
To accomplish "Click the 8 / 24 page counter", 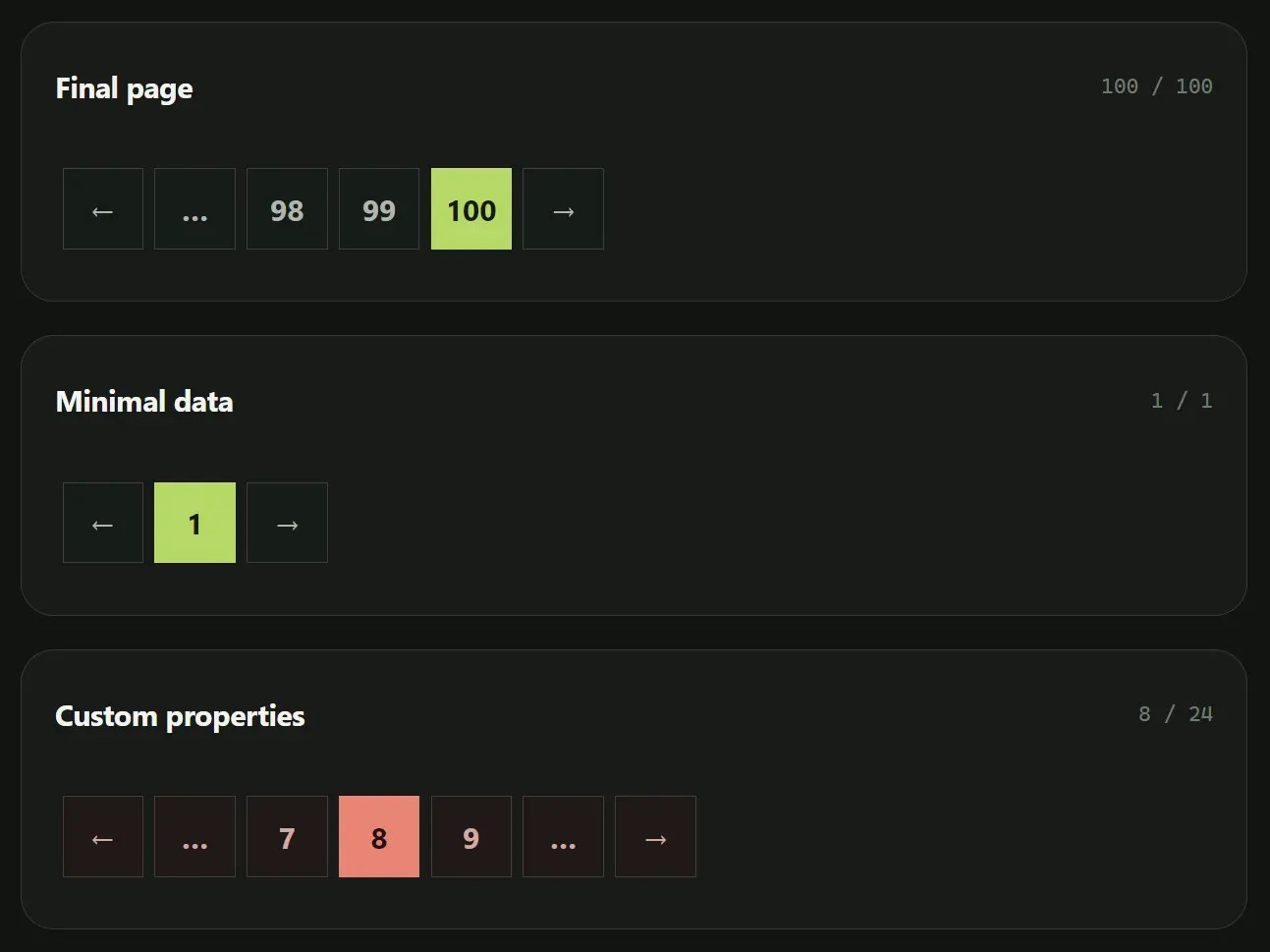I will [1175, 714].
